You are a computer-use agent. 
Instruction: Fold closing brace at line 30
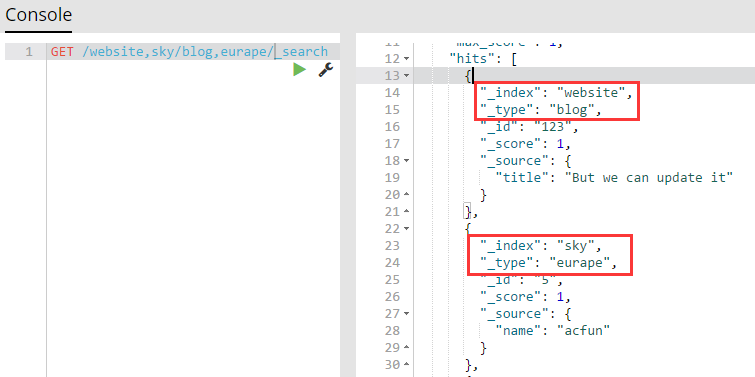(406, 365)
